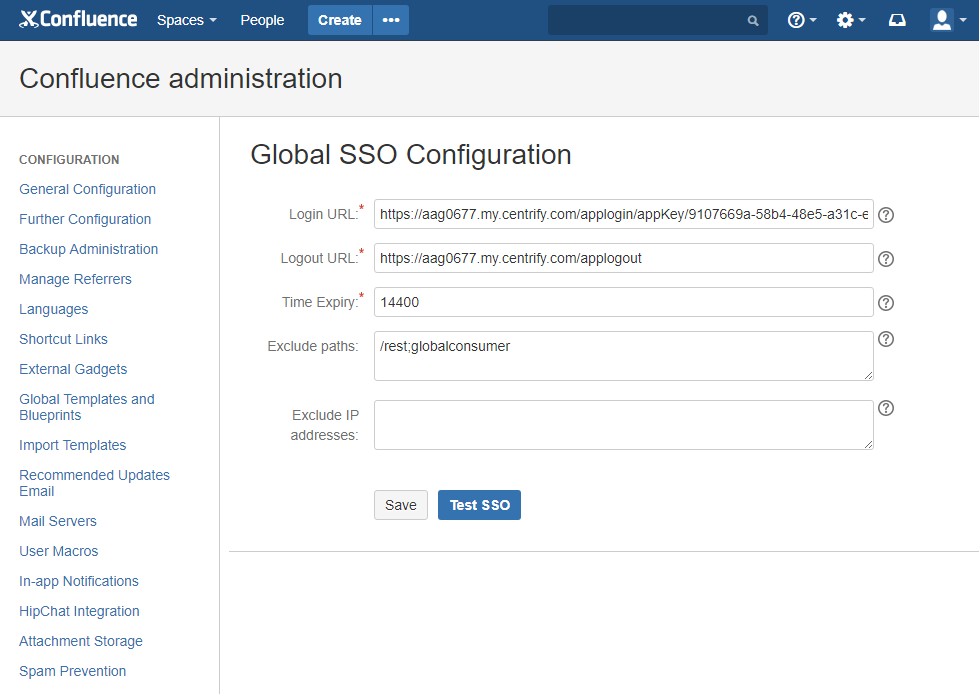Open the ellipsis menu next to Create
979x694 pixels.
[390, 20]
